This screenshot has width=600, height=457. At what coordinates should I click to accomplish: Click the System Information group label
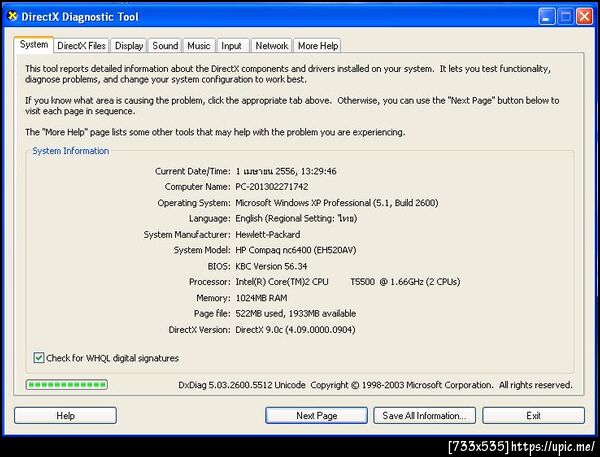[70, 151]
